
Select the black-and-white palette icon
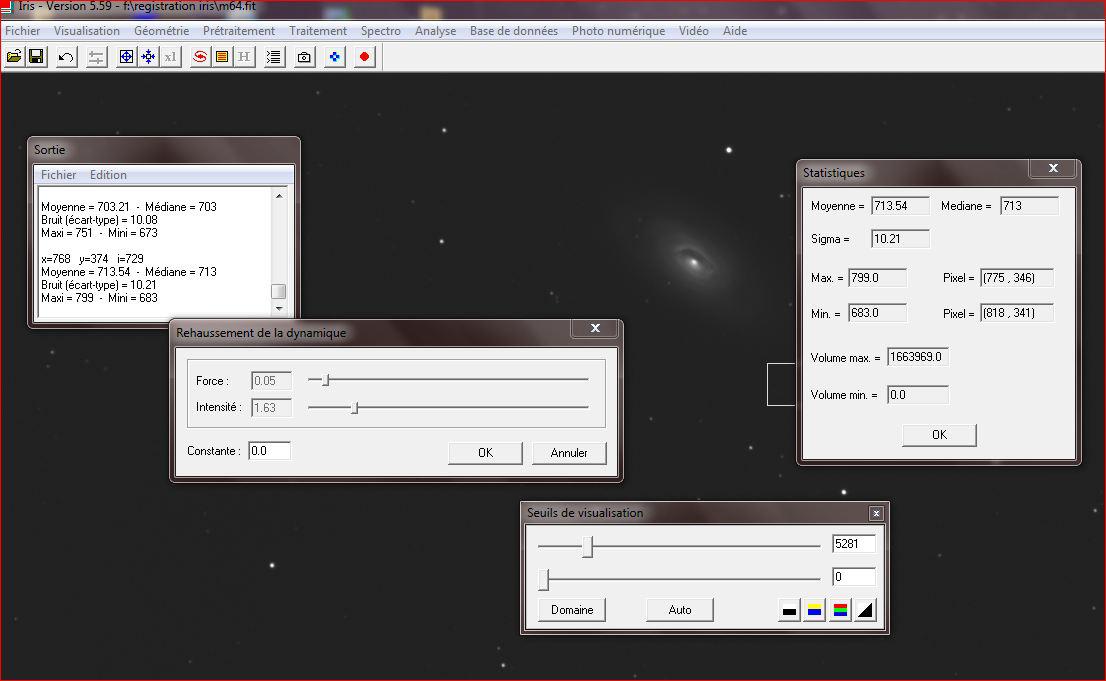pyautogui.click(x=789, y=610)
